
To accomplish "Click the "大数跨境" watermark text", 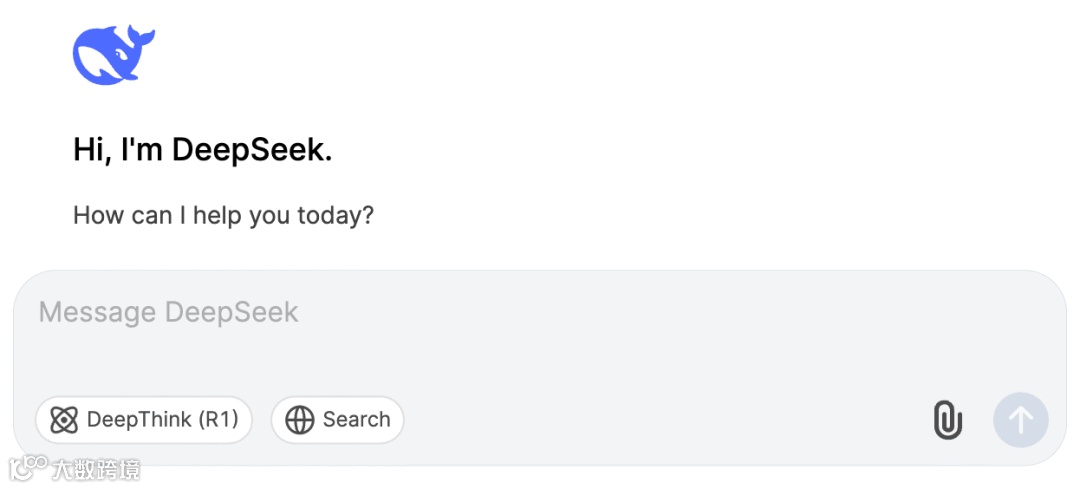I will [x=96, y=469].
